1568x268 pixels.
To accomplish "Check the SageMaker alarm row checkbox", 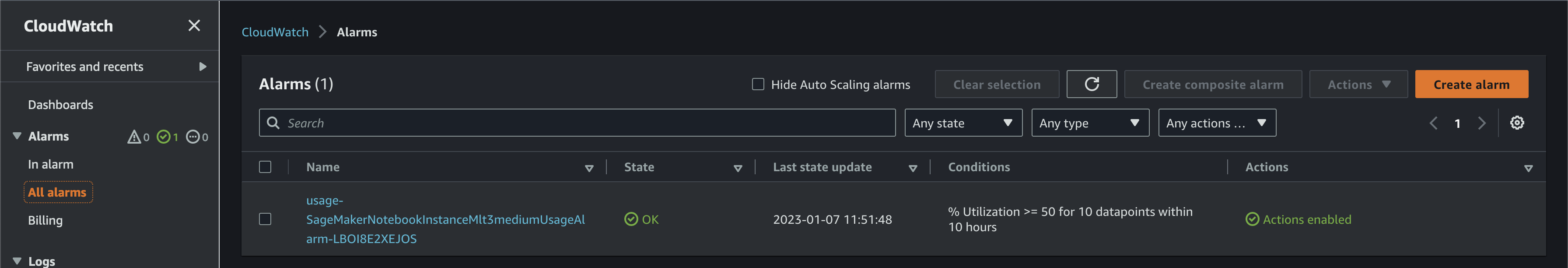I will 266,219.
